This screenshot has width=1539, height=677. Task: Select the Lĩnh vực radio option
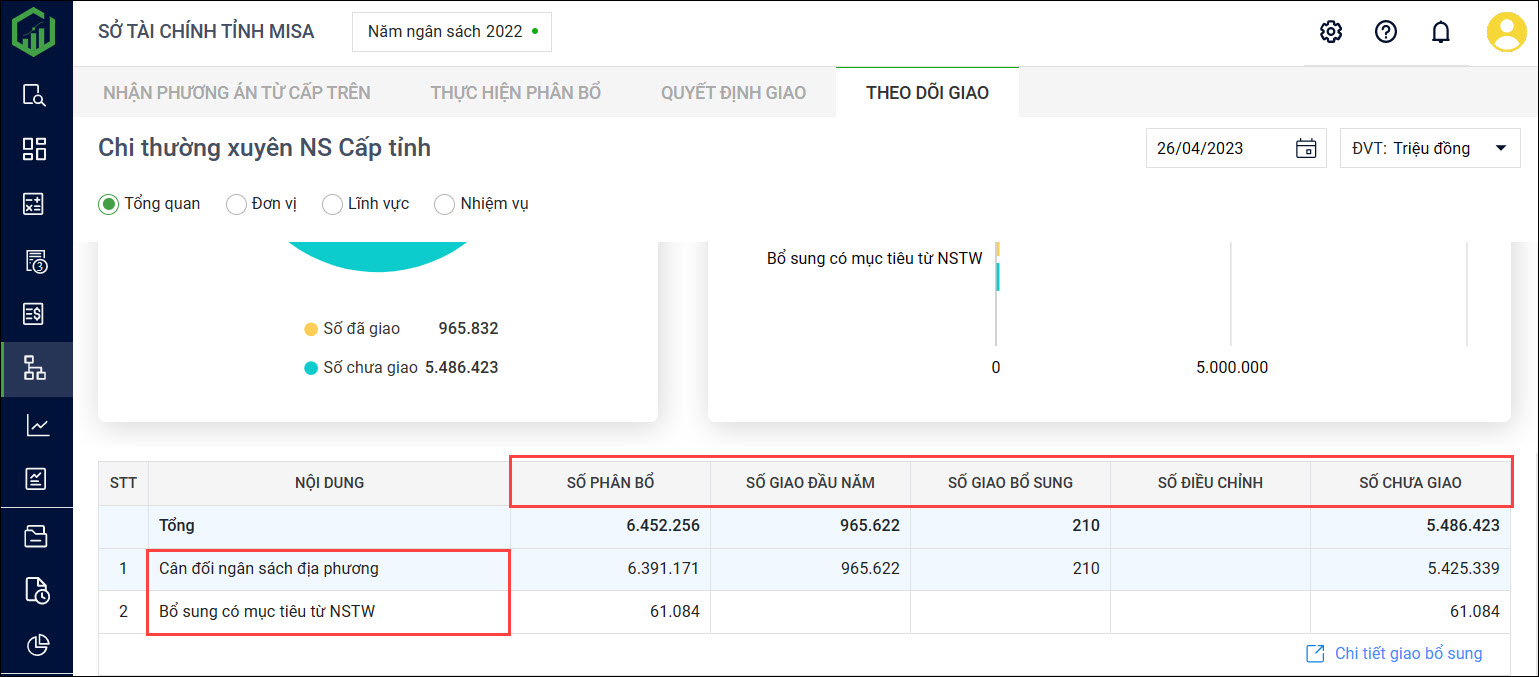[332, 204]
